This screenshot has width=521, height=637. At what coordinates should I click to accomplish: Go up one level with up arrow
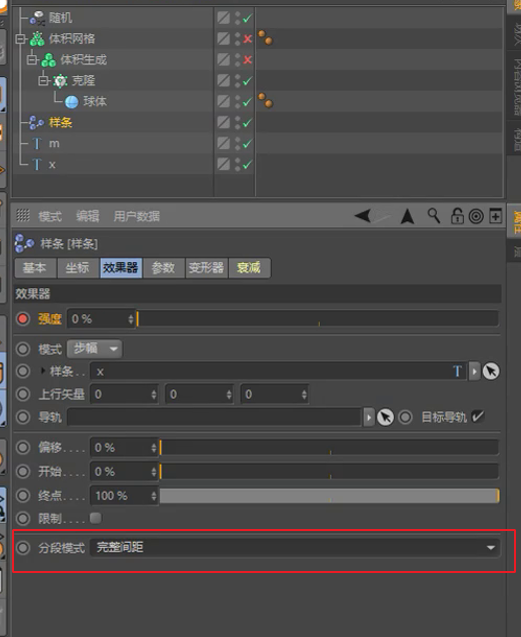pos(407,216)
